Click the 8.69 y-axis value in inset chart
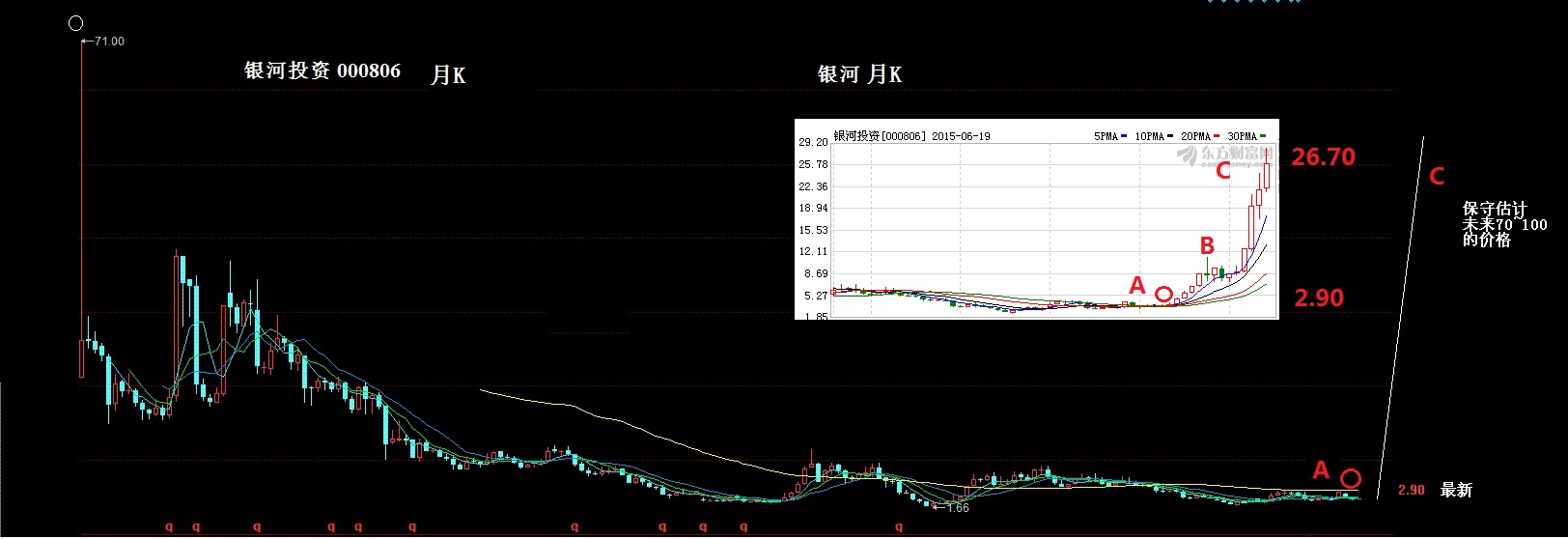1568x539 pixels. [x=816, y=274]
